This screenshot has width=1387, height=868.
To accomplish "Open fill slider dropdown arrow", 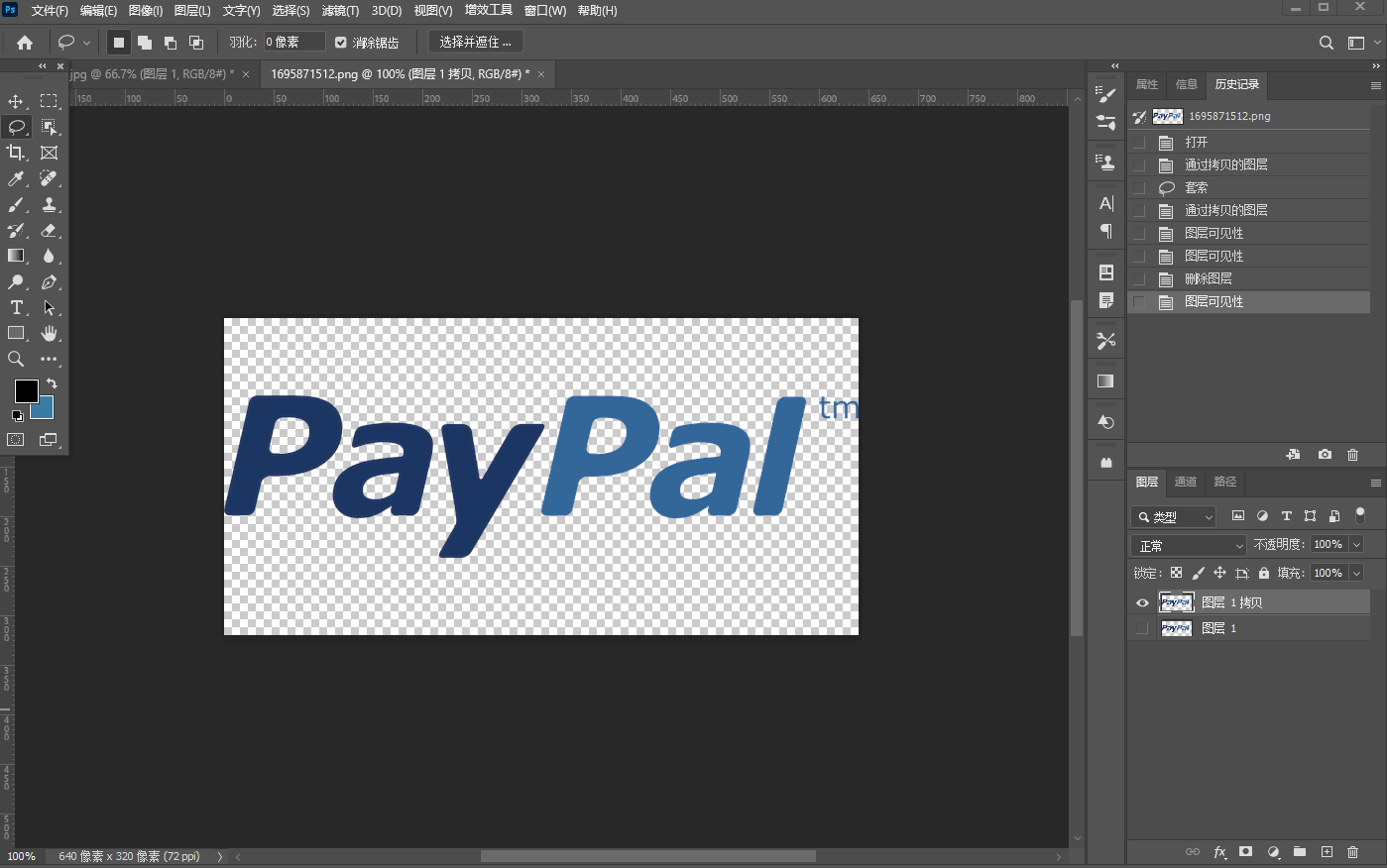I will pyautogui.click(x=1356, y=573).
